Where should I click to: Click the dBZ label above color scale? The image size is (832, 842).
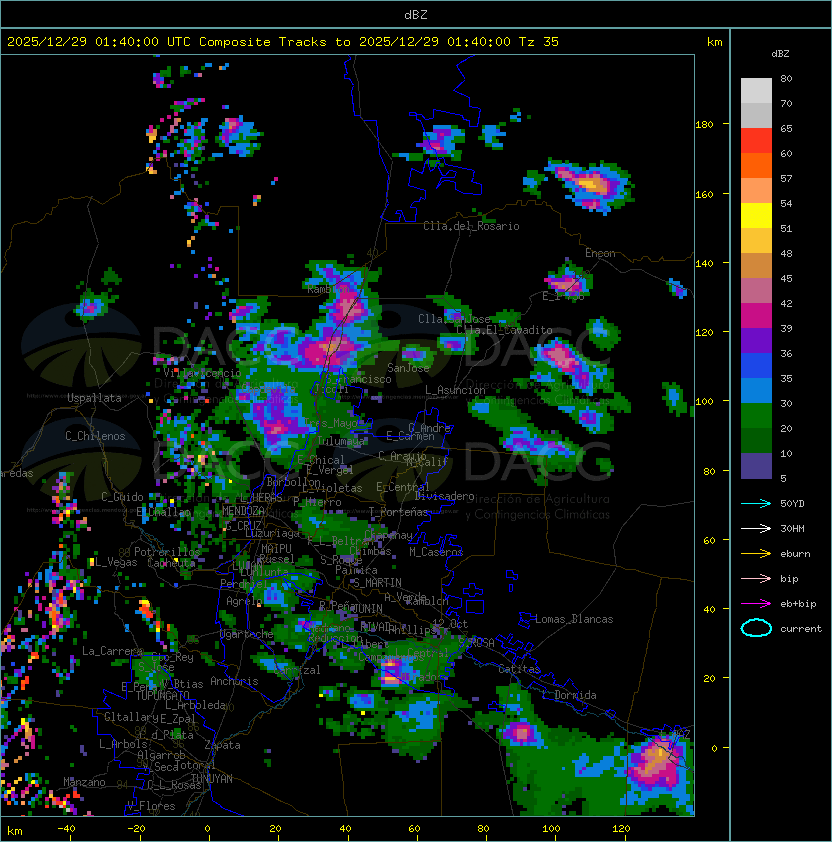(780, 54)
